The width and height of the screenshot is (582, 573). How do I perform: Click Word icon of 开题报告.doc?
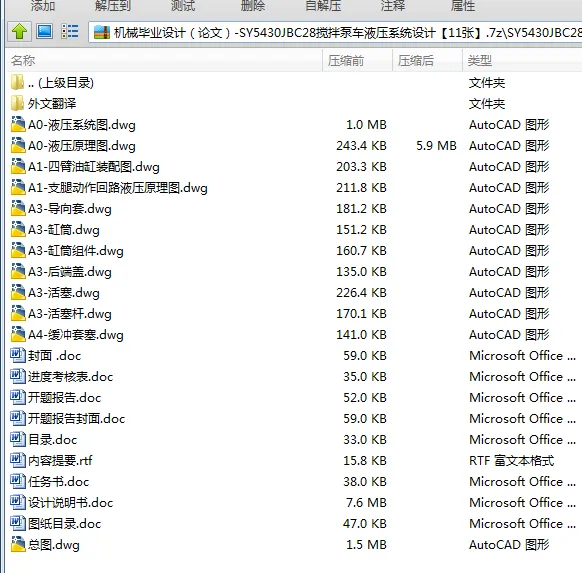click(x=17, y=397)
